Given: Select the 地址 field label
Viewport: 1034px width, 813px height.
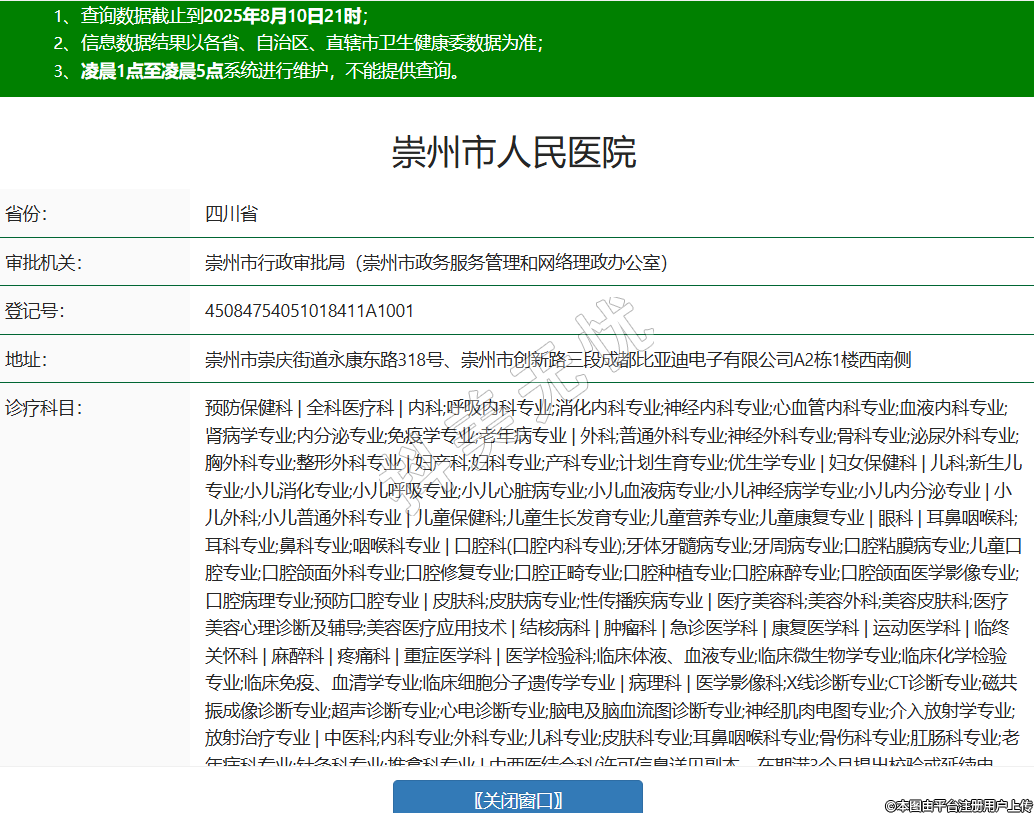Looking at the screenshot, I should (27, 360).
